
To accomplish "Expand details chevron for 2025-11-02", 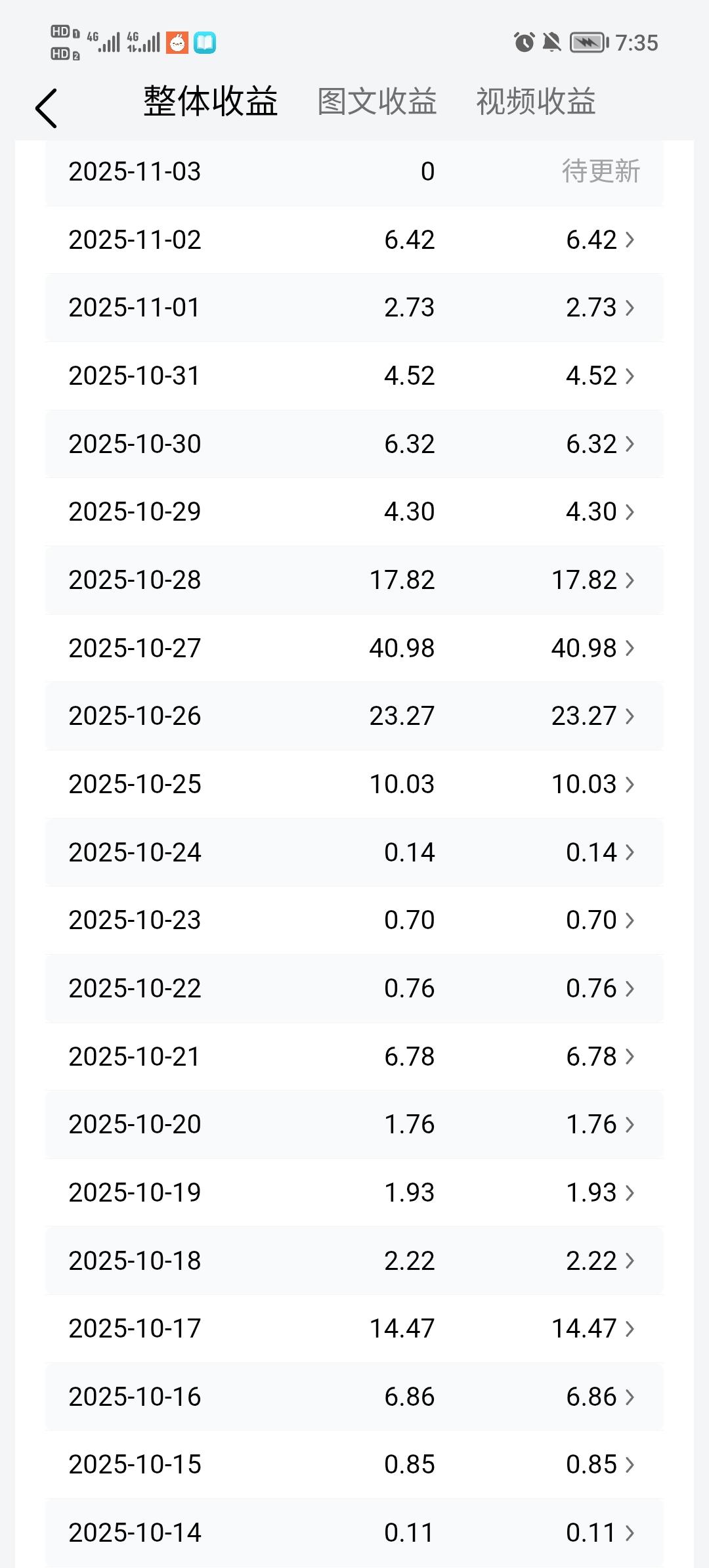I will (630, 240).
